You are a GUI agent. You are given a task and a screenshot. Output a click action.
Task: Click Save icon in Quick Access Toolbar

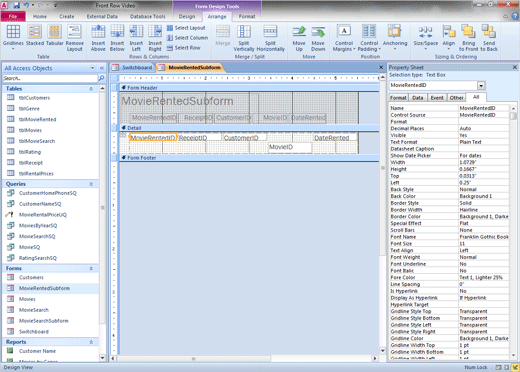[16, 5]
